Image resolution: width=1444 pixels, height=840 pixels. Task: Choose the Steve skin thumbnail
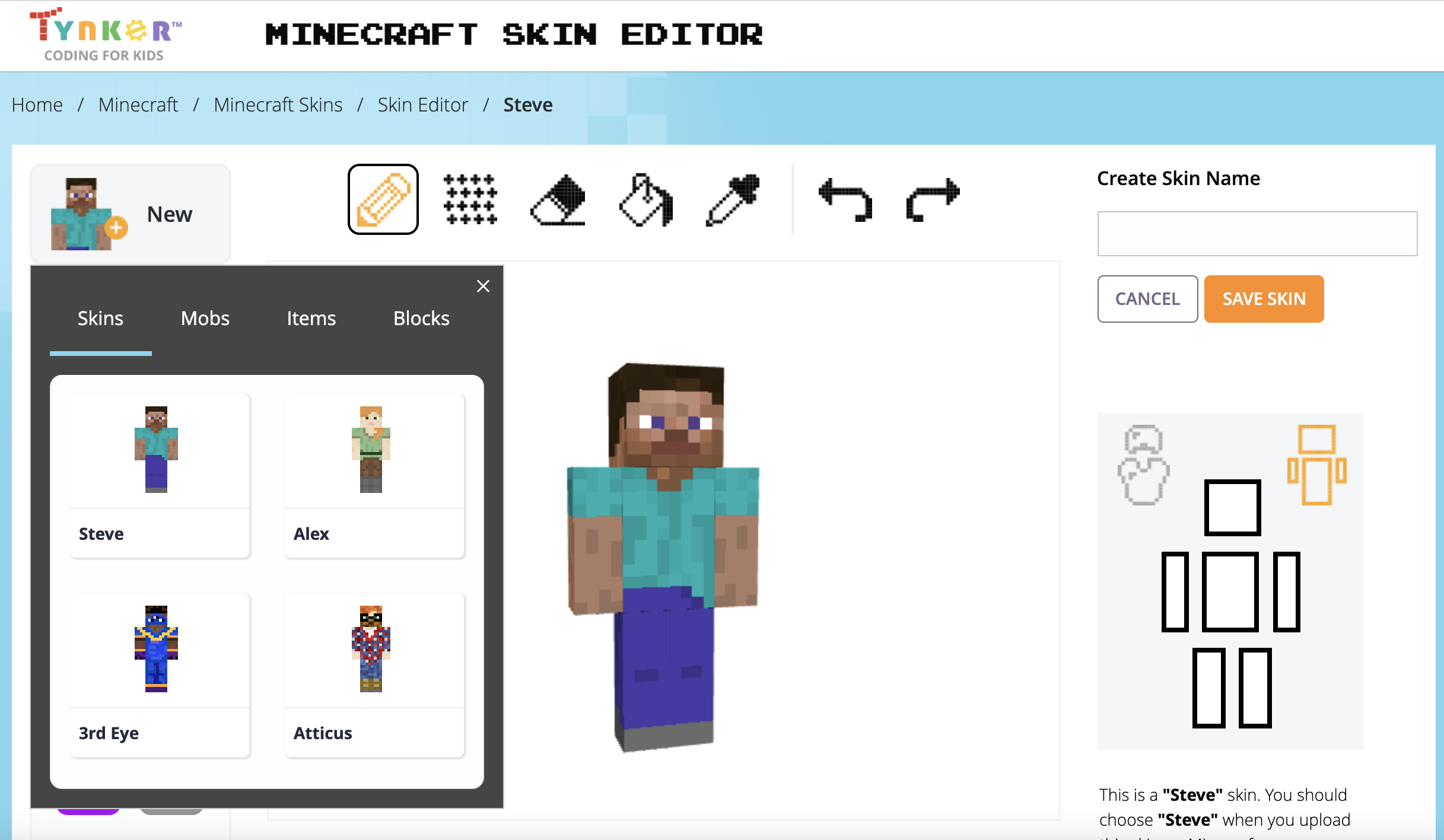tap(160, 475)
